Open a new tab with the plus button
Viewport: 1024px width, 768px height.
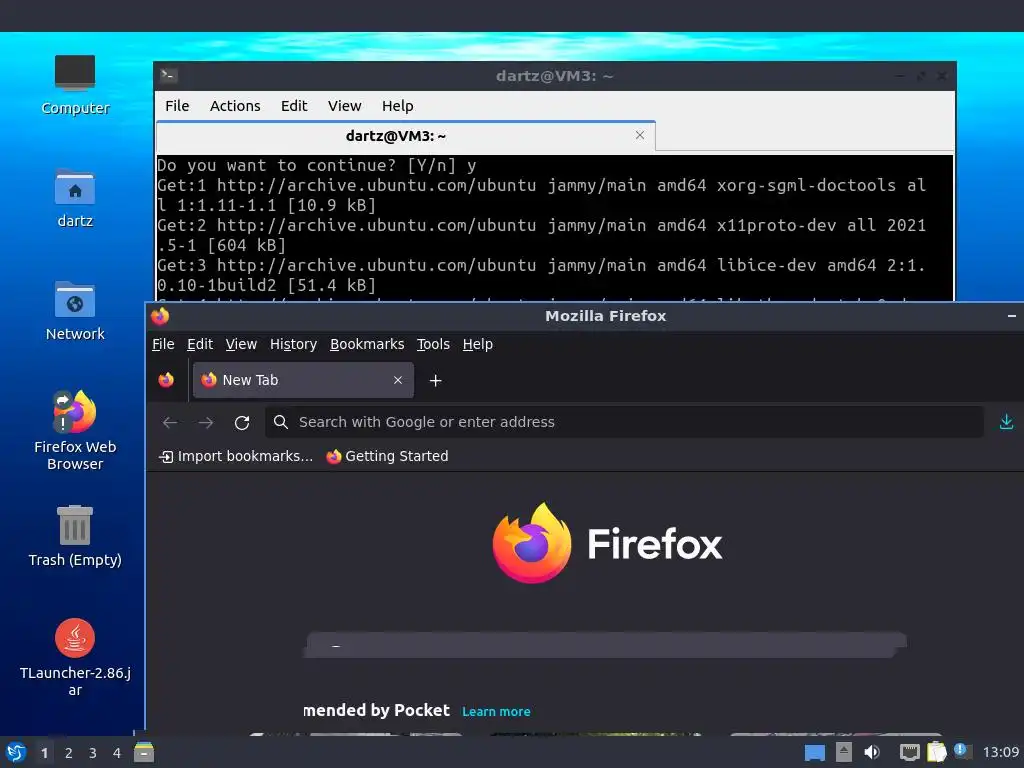(x=436, y=381)
